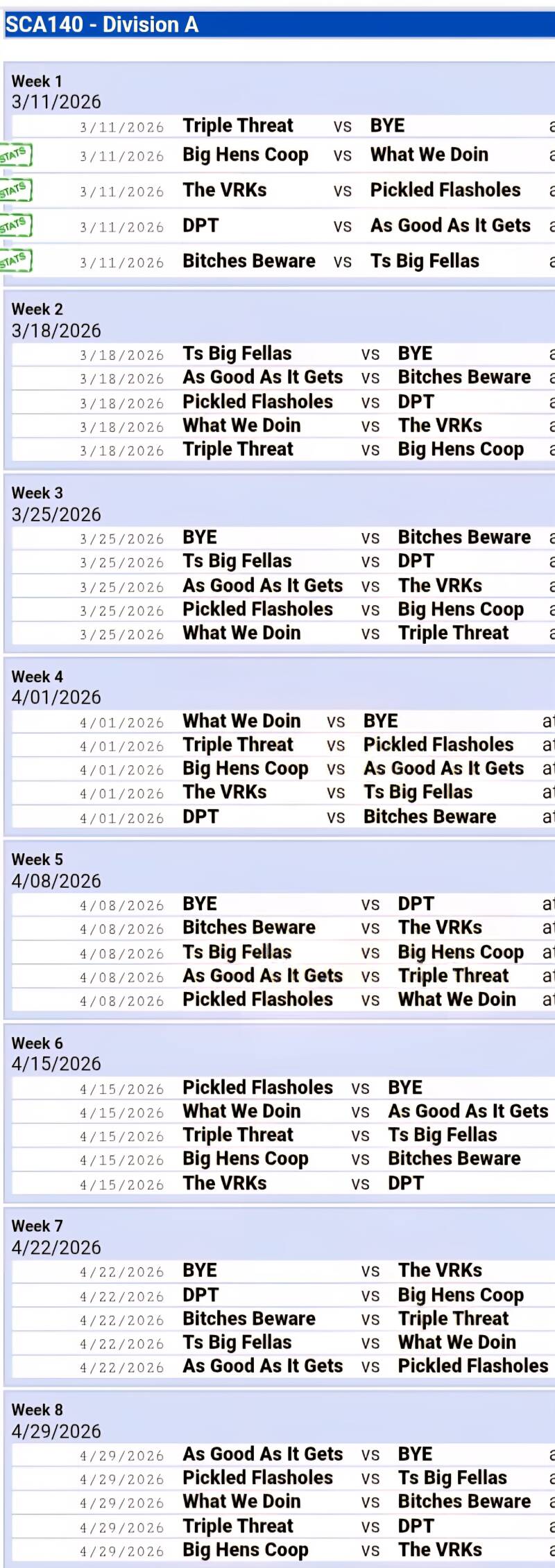Click the Week 4 heading
Image resolution: width=555 pixels, height=1568 pixels.
[37, 677]
